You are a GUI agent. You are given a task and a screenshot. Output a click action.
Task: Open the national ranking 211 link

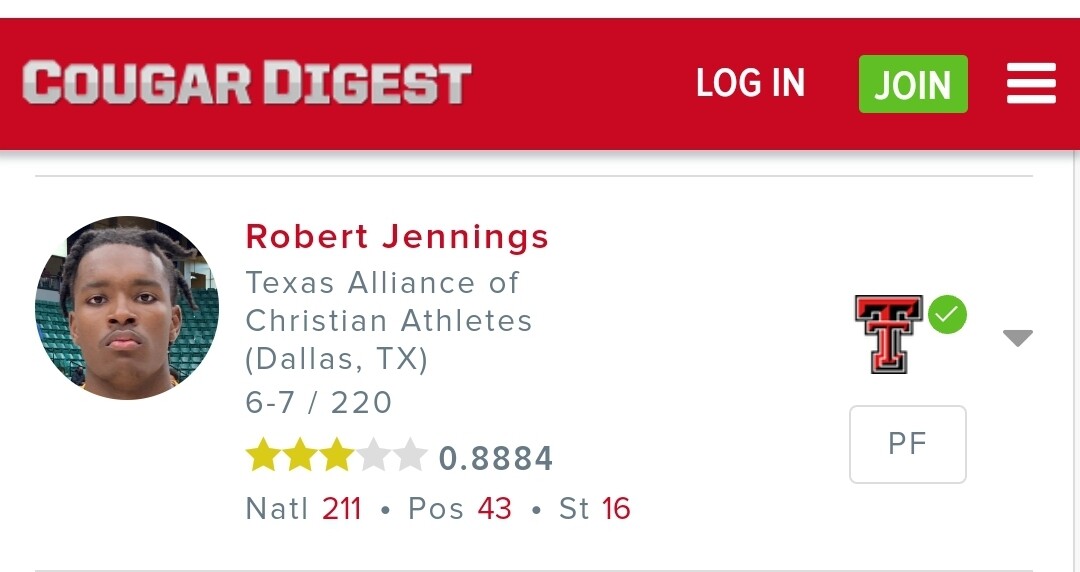(342, 509)
